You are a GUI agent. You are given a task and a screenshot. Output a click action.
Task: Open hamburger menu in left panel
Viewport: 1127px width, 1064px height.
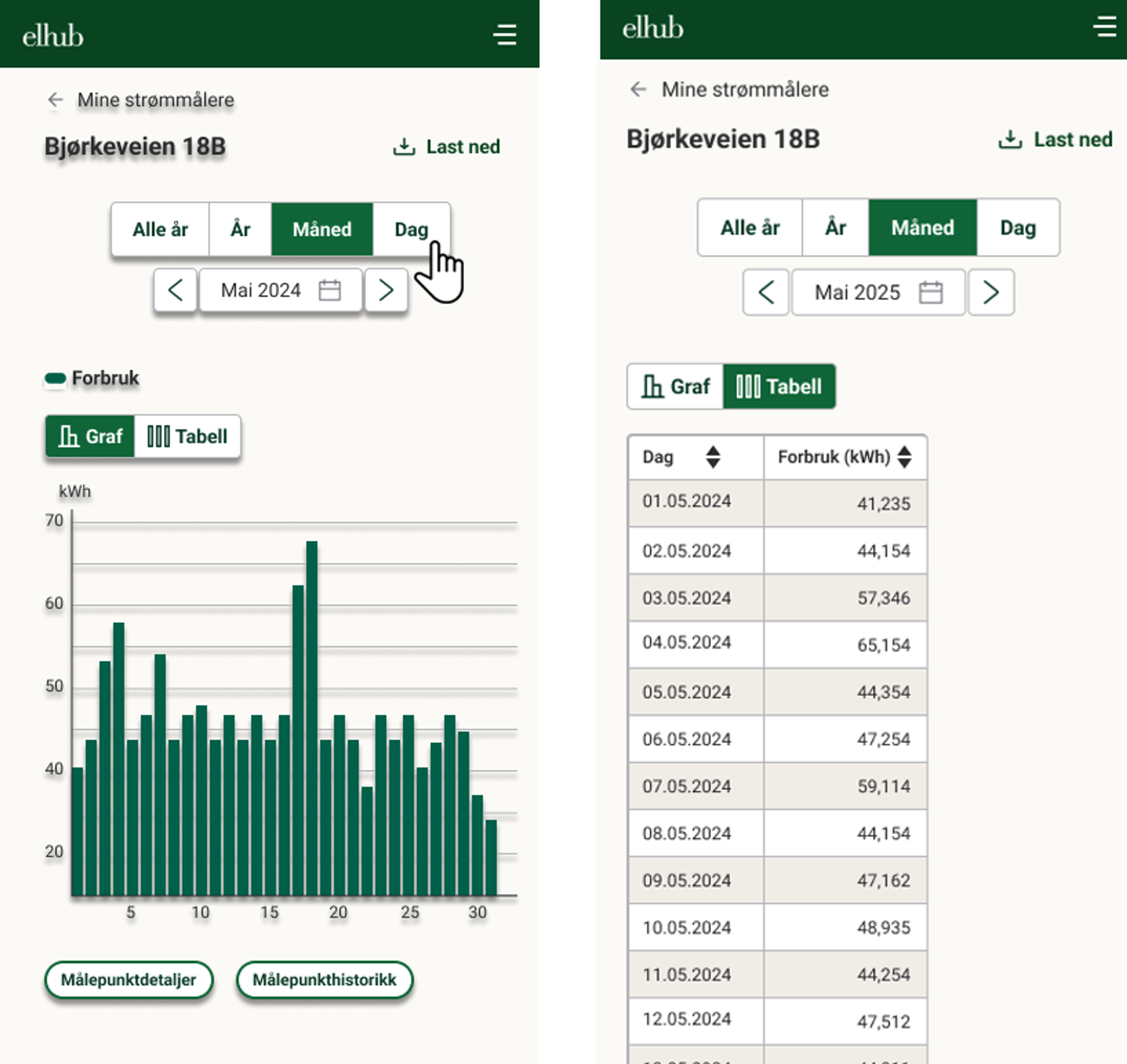coord(505,35)
